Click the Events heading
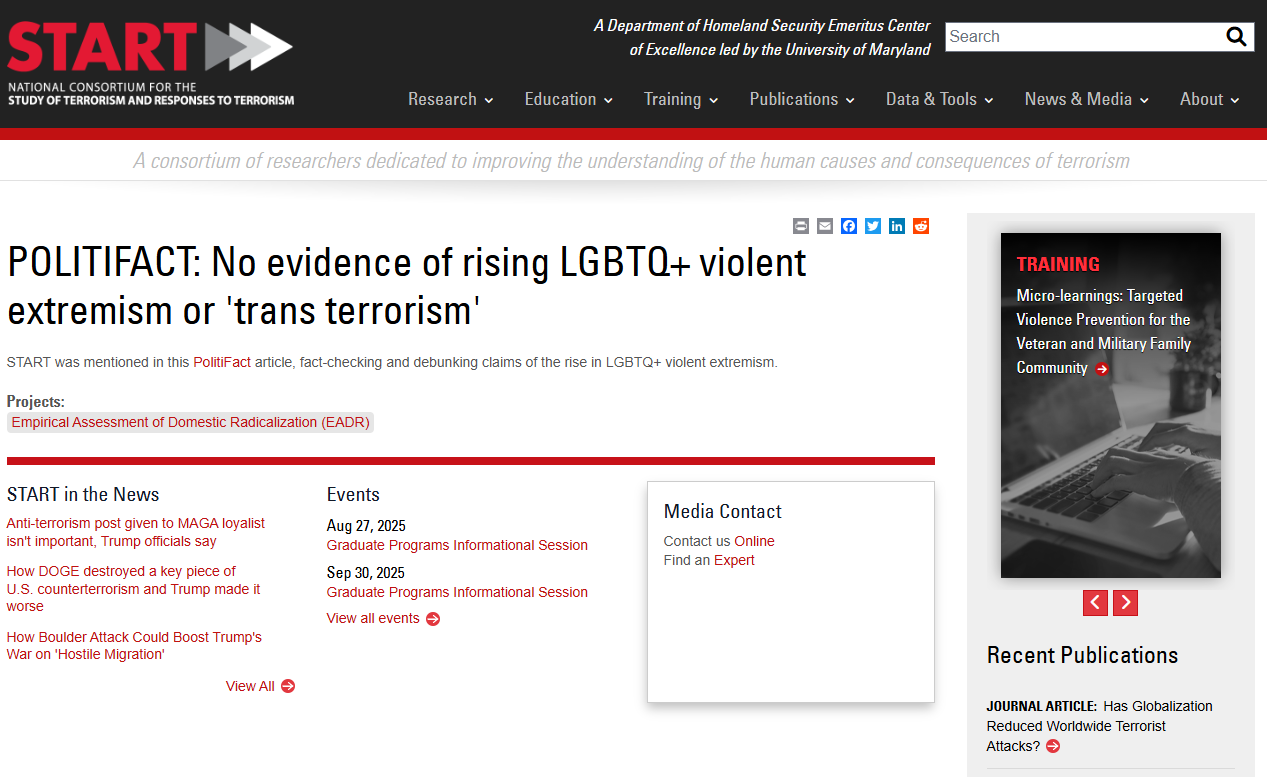Viewport: 1267px width, 777px height. [353, 494]
